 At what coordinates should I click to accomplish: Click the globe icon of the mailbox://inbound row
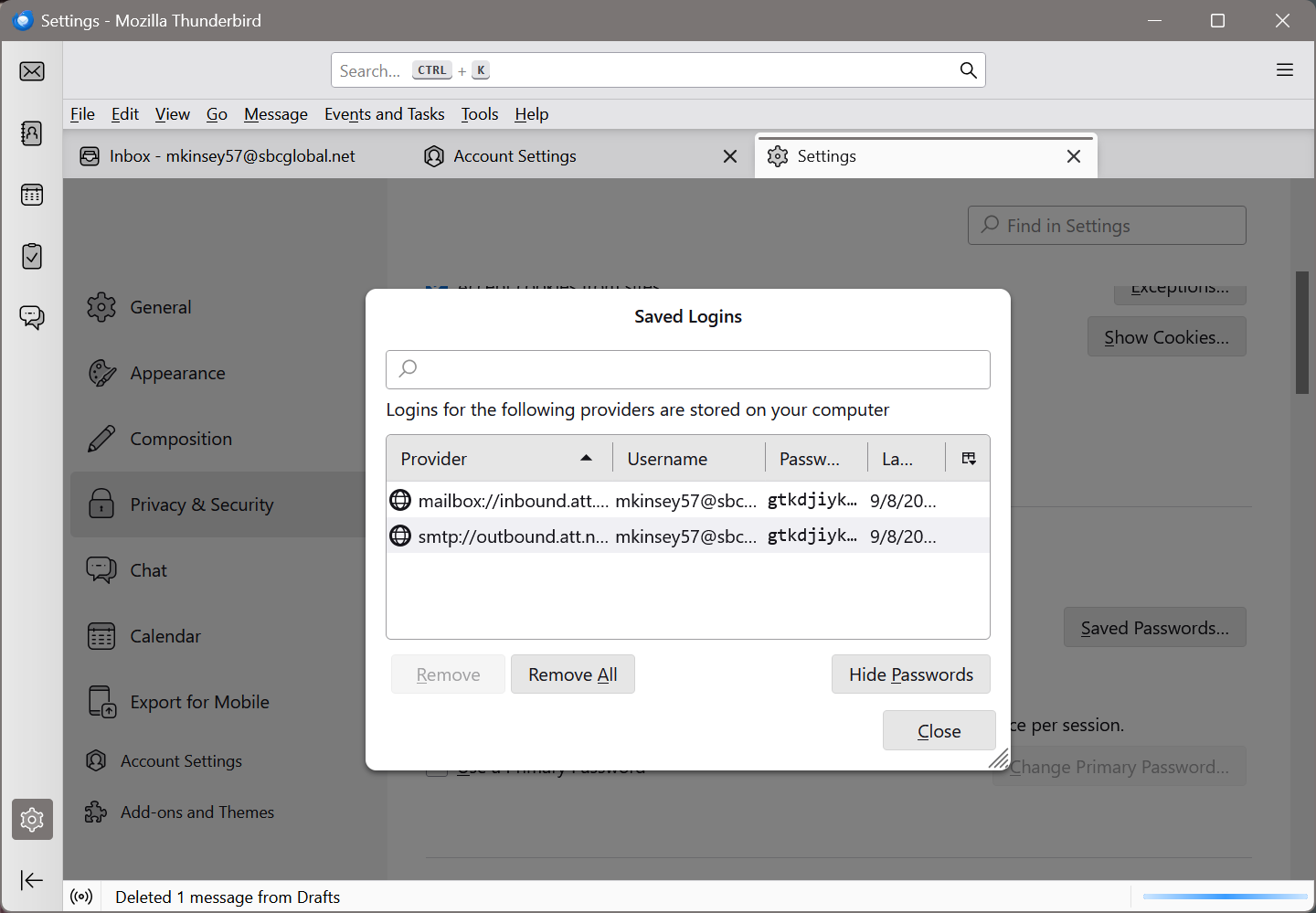(x=400, y=500)
